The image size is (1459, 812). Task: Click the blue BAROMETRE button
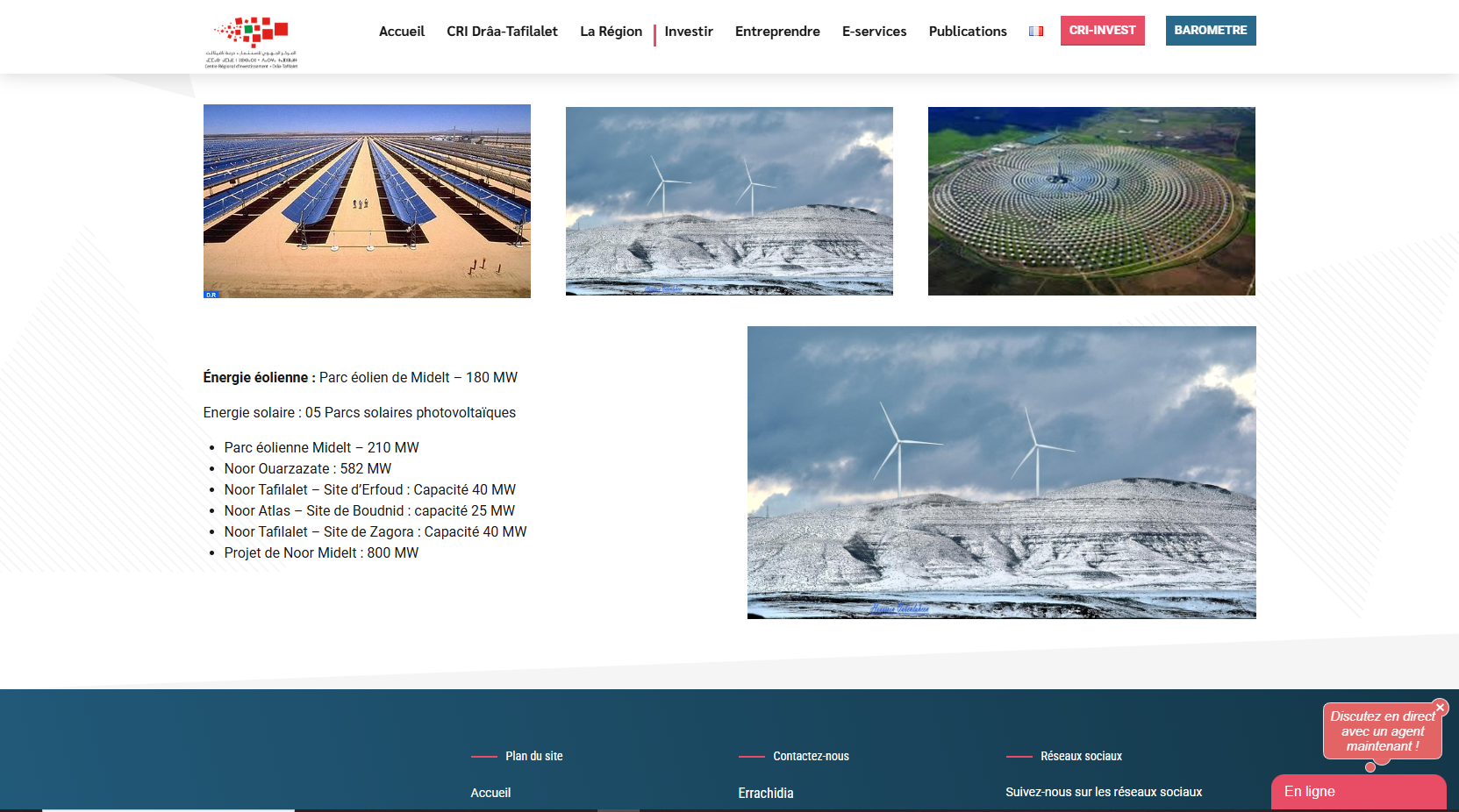click(1210, 31)
